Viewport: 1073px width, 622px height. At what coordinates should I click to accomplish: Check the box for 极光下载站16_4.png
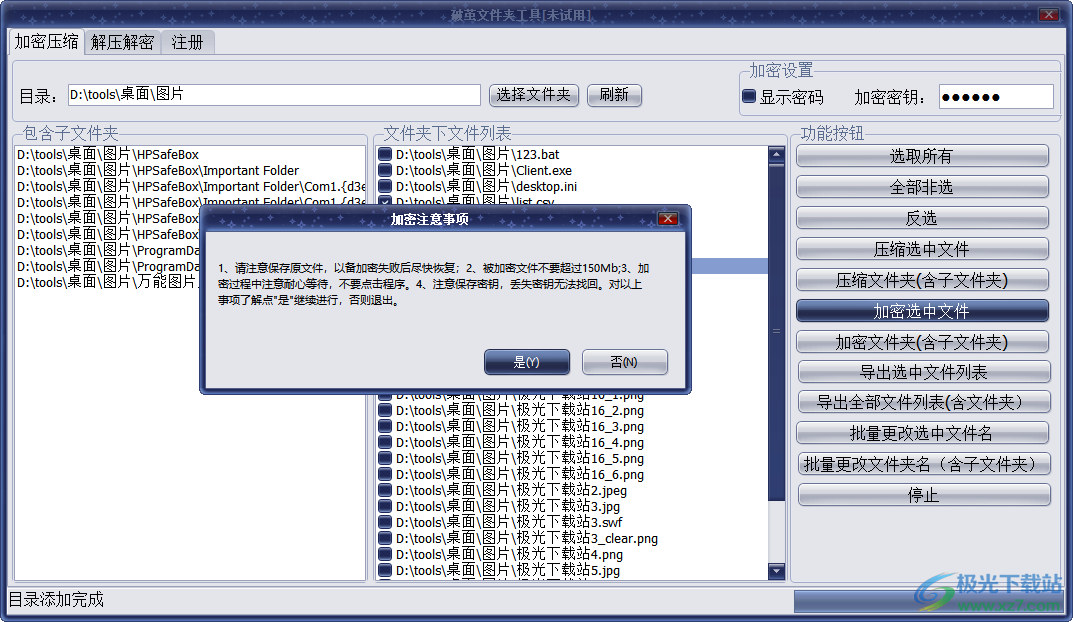[x=385, y=443]
